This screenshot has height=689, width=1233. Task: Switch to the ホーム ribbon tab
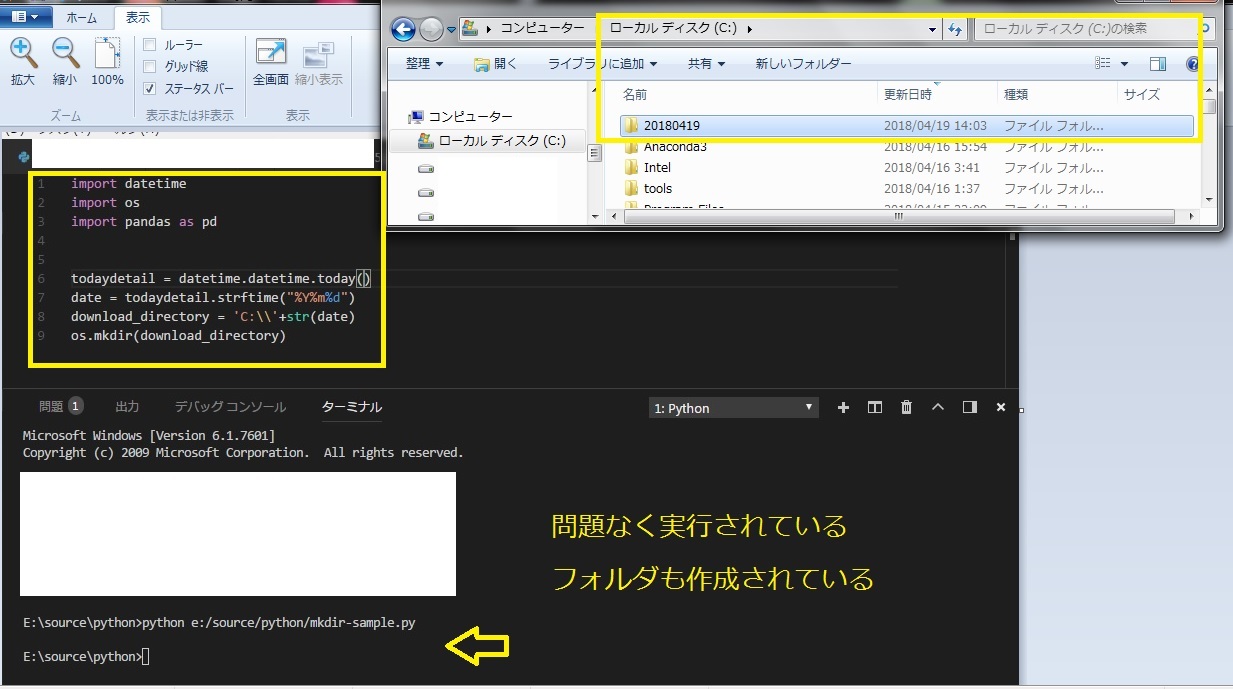point(82,18)
